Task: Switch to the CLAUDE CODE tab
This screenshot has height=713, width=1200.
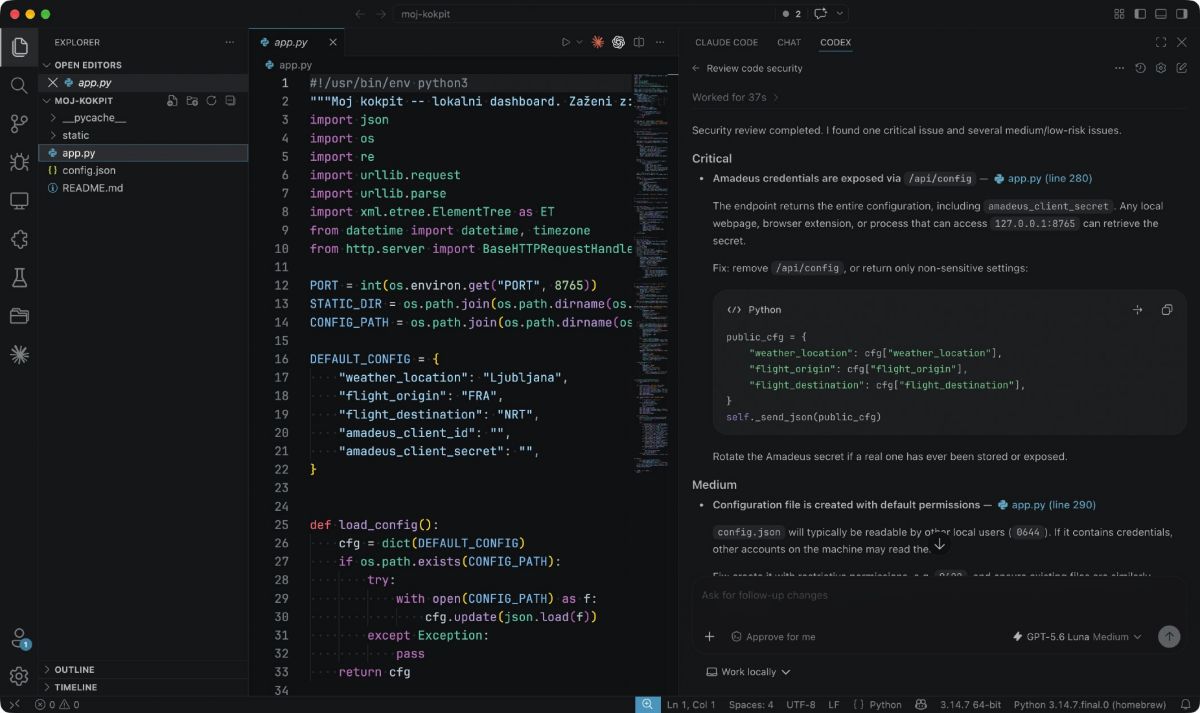Action: pos(726,42)
